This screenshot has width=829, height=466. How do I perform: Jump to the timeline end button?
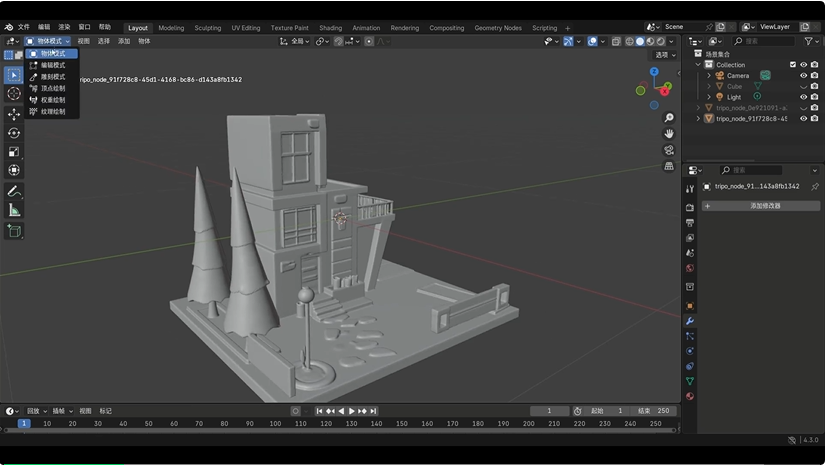(373, 411)
